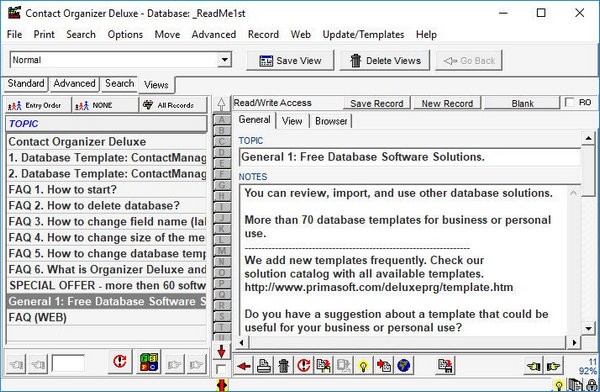
Task: Select the 'Contact Organizer Deluxe' row
Action: point(106,142)
